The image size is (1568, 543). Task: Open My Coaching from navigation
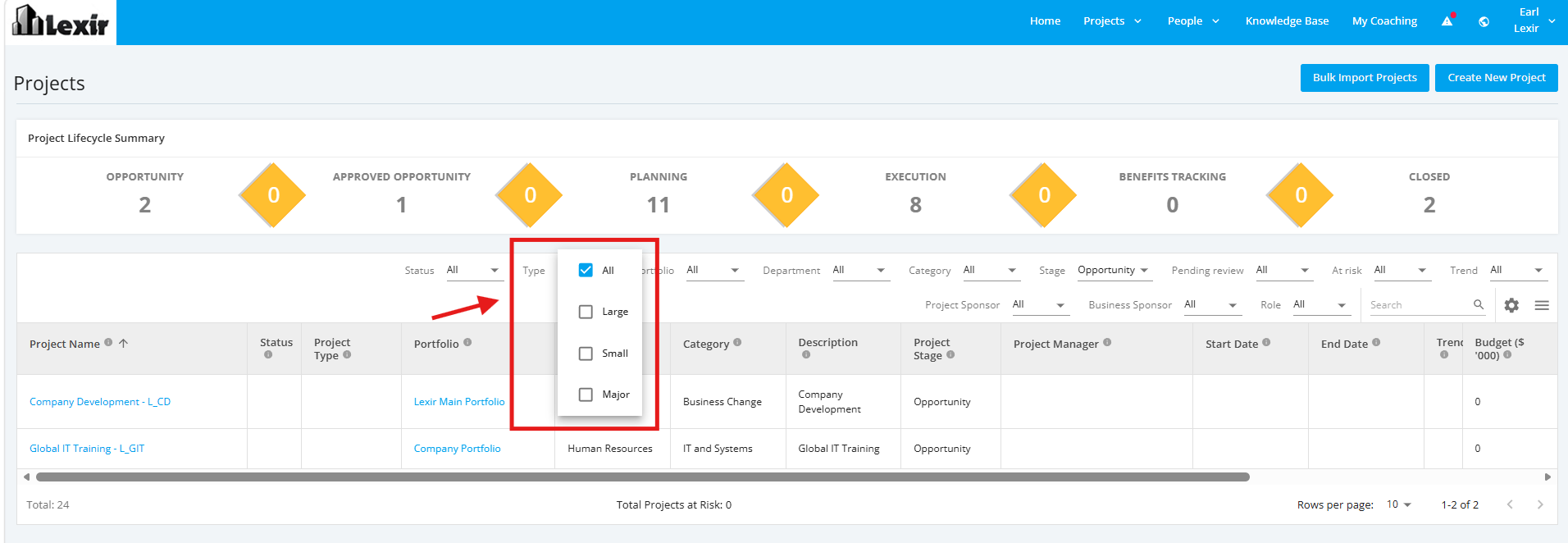pyautogui.click(x=1384, y=21)
